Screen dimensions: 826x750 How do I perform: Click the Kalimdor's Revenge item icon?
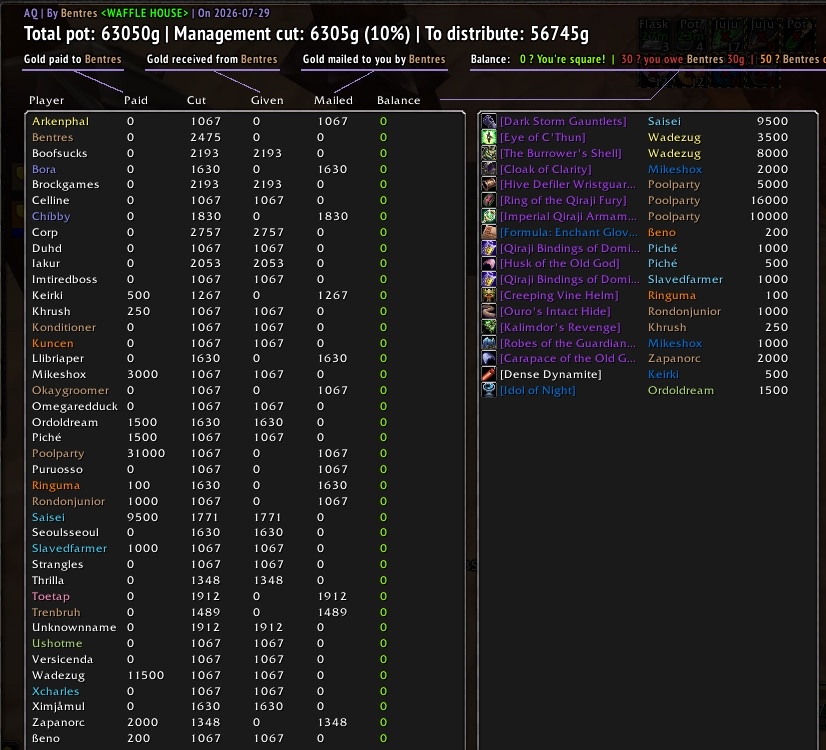pos(489,327)
